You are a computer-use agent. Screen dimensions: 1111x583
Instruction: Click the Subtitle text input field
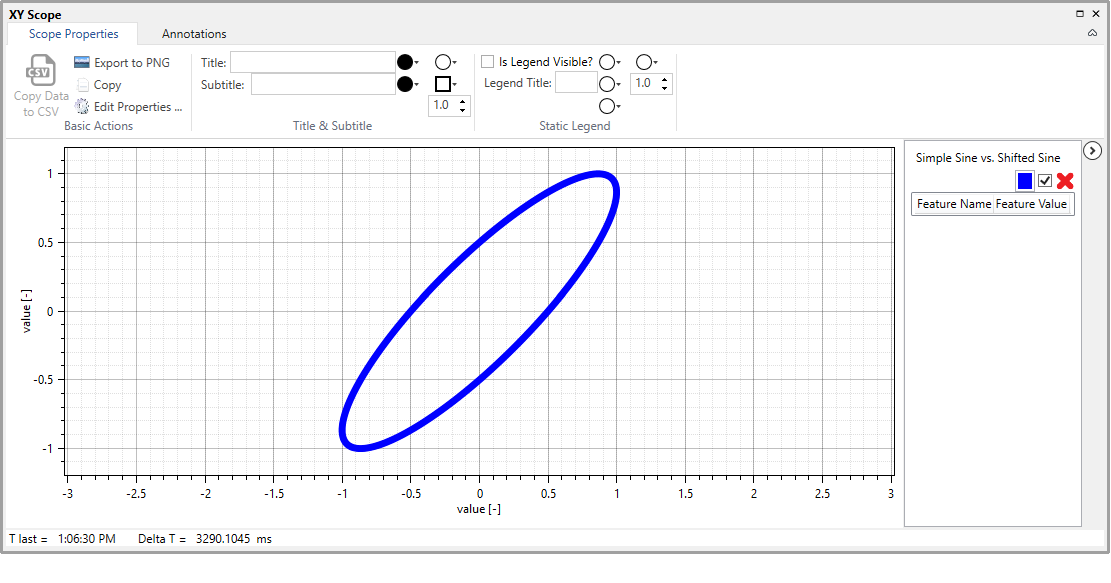point(323,85)
